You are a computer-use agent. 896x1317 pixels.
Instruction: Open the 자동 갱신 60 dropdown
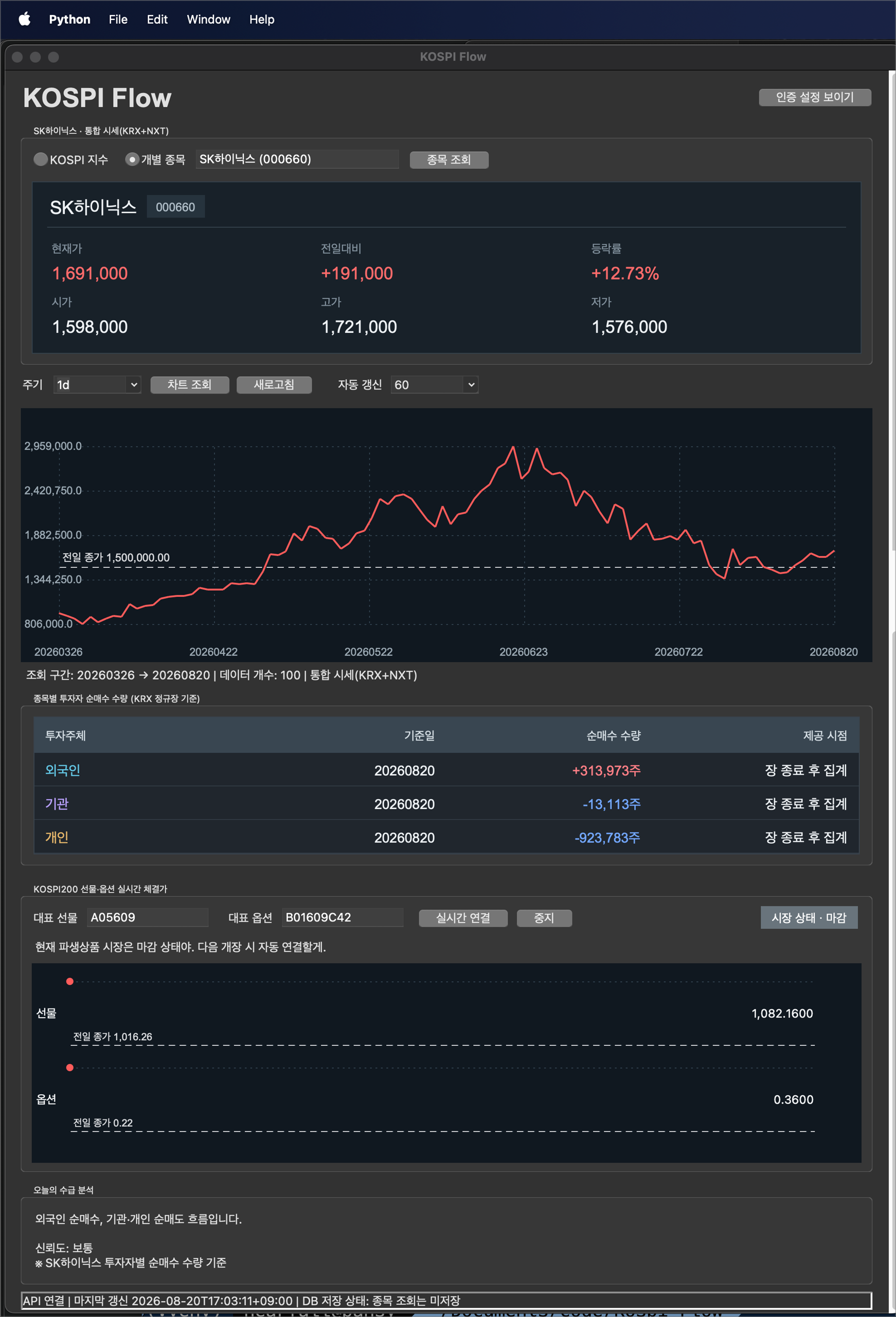click(x=434, y=385)
